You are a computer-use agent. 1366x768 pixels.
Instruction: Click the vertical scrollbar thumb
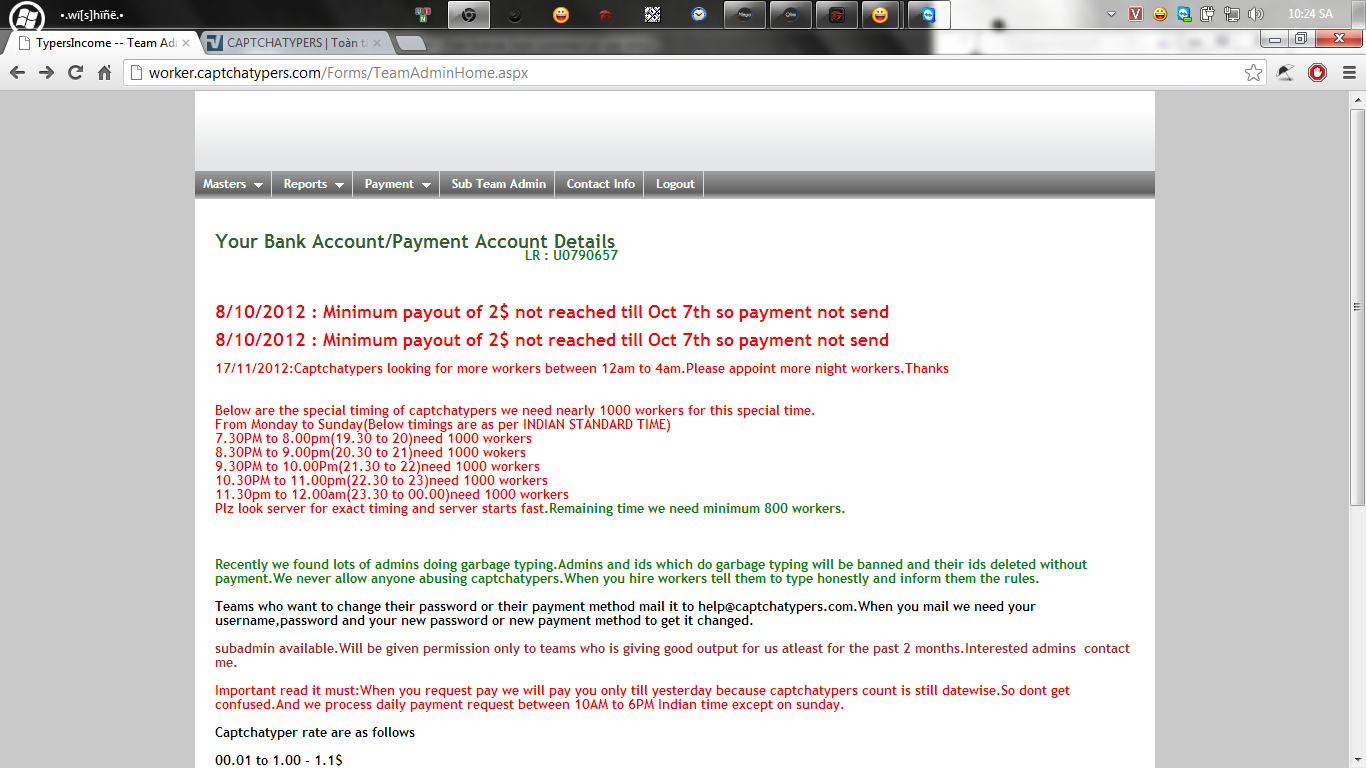pyautogui.click(x=1357, y=306)
